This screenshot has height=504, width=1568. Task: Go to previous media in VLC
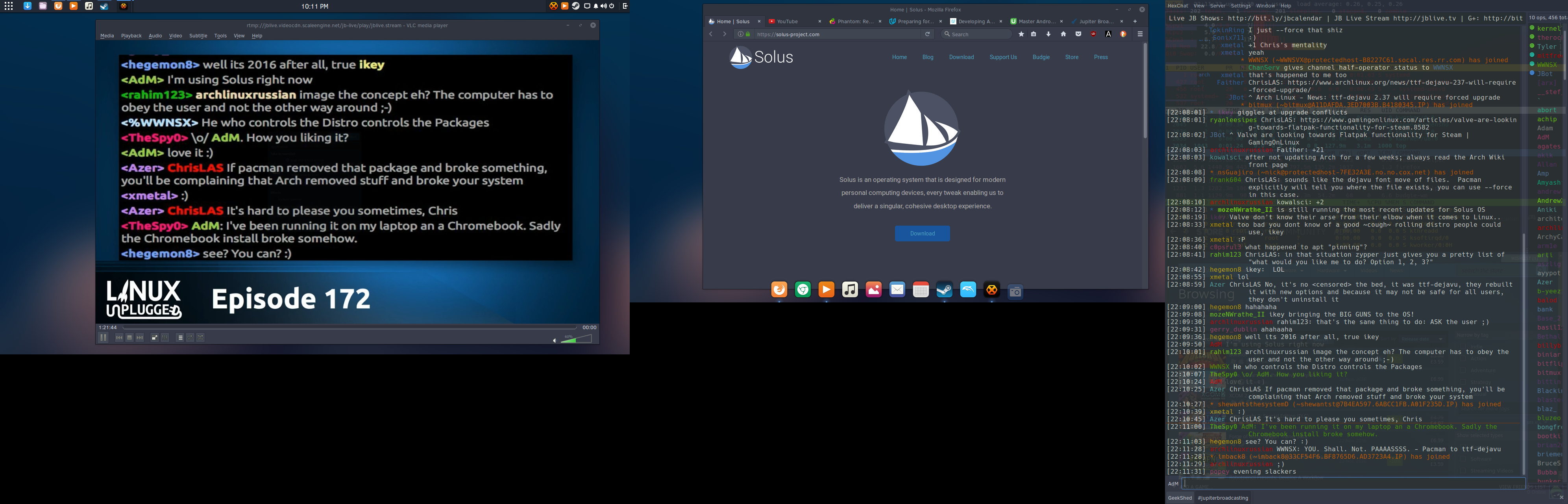click(119, 338)
